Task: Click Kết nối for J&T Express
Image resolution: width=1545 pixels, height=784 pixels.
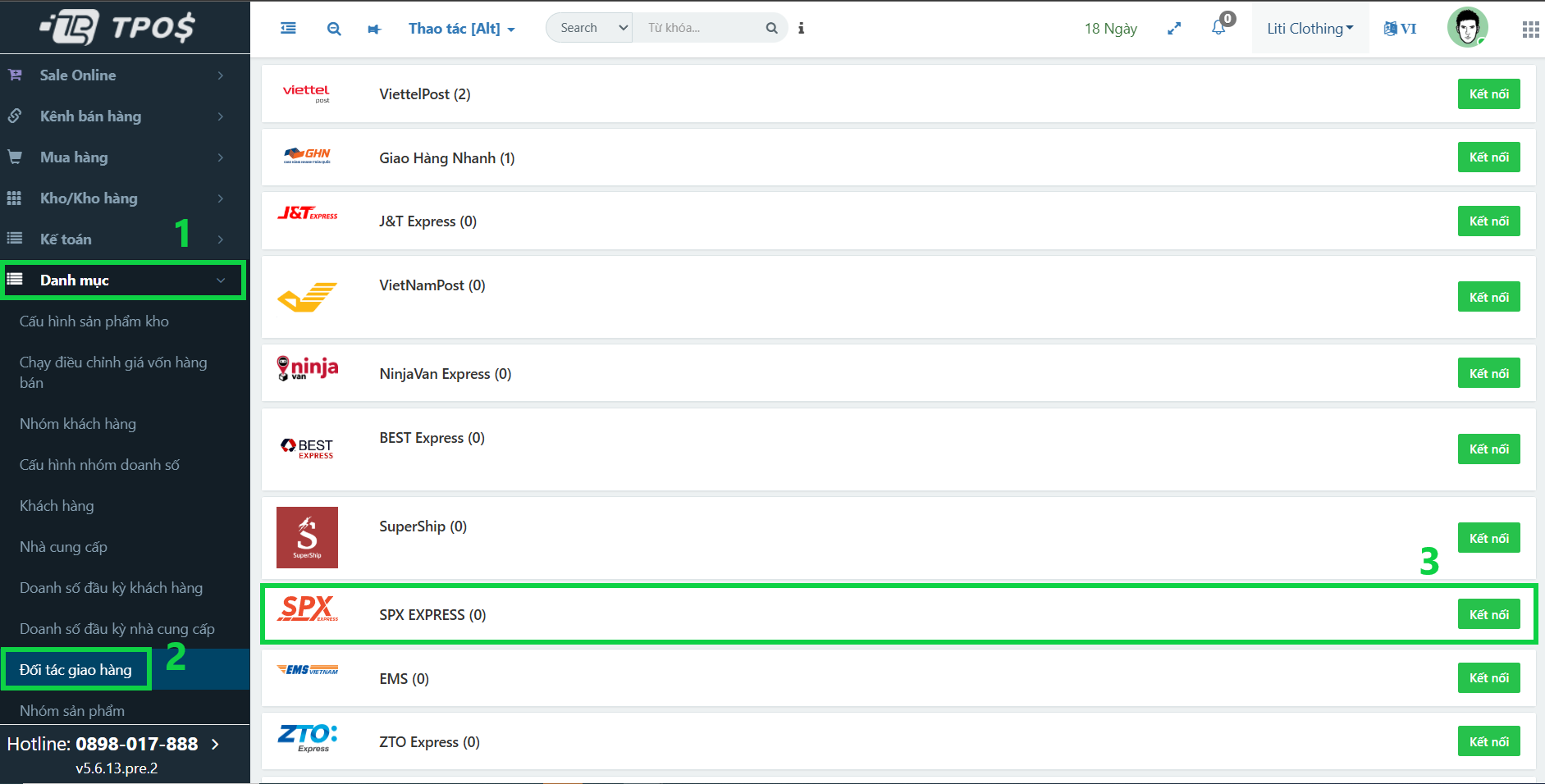Action: coord(1488,221)
